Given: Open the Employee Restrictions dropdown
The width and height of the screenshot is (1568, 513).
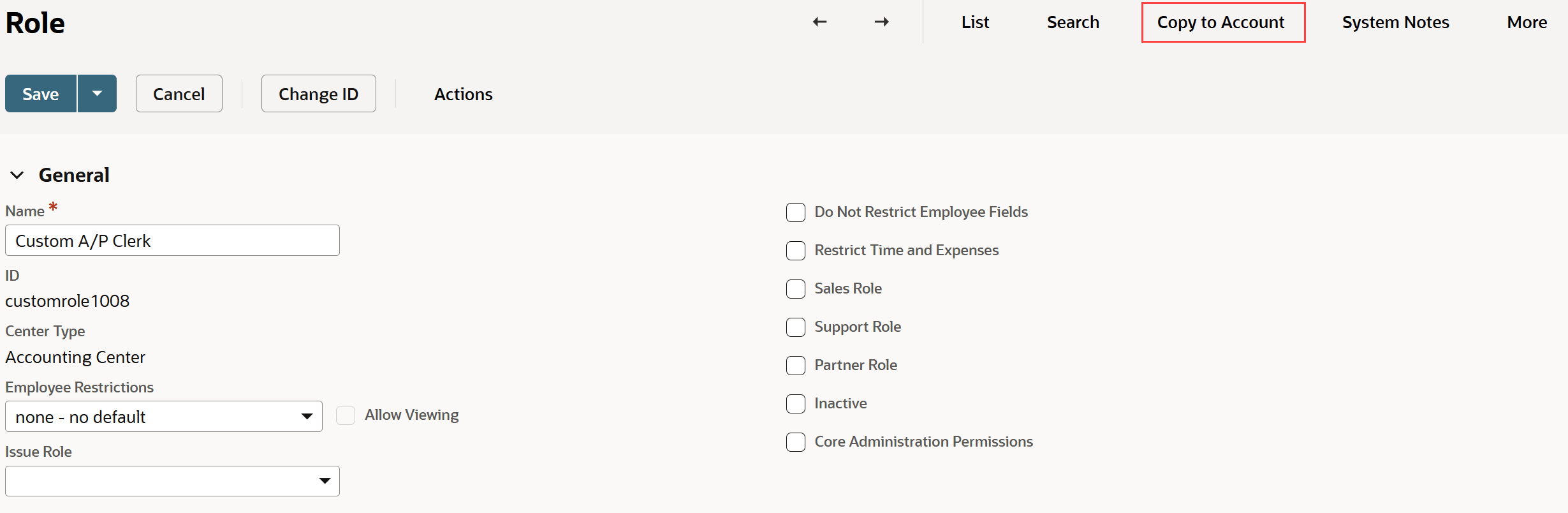Looking at the screenshot, I should click(x=308, y=416).
